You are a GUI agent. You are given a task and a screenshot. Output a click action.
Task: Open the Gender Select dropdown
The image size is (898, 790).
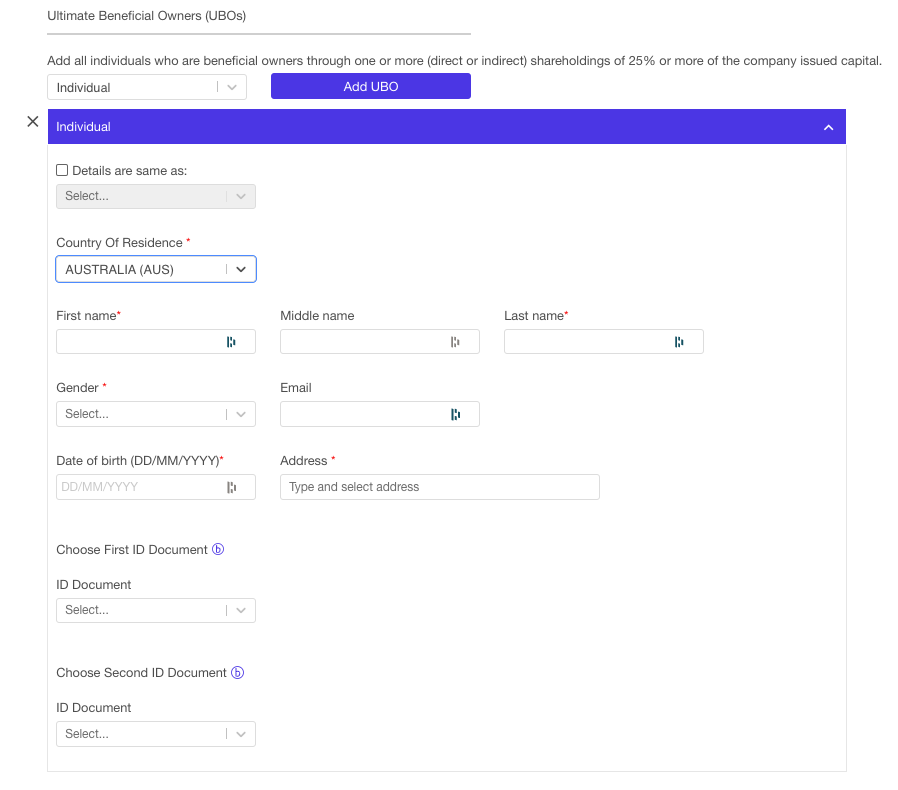(x=156, y=414)
